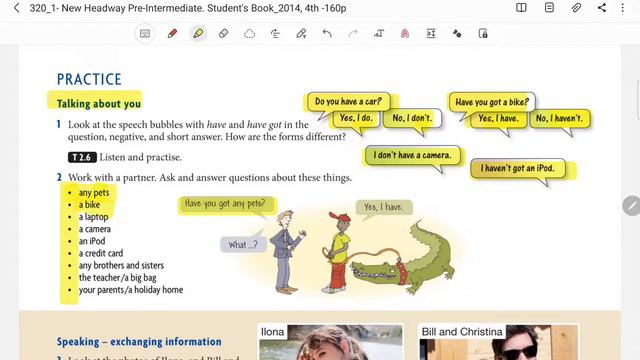Image resolution: width=640 pixels, height=360 pixels.
Task: Click the 'a credit card' list item
Action: [101, 253]
